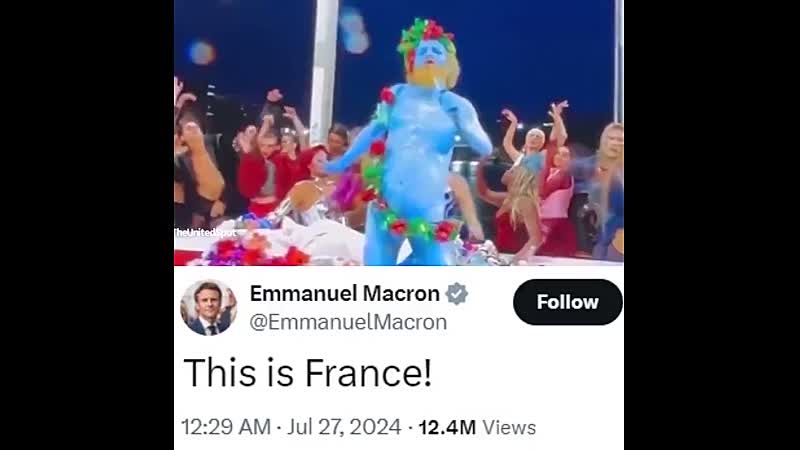The height and width of the screenshot is (450, 800).
Task: Click the glowing light orb on the top-left of the video
Action: click(x=202, y=53)
